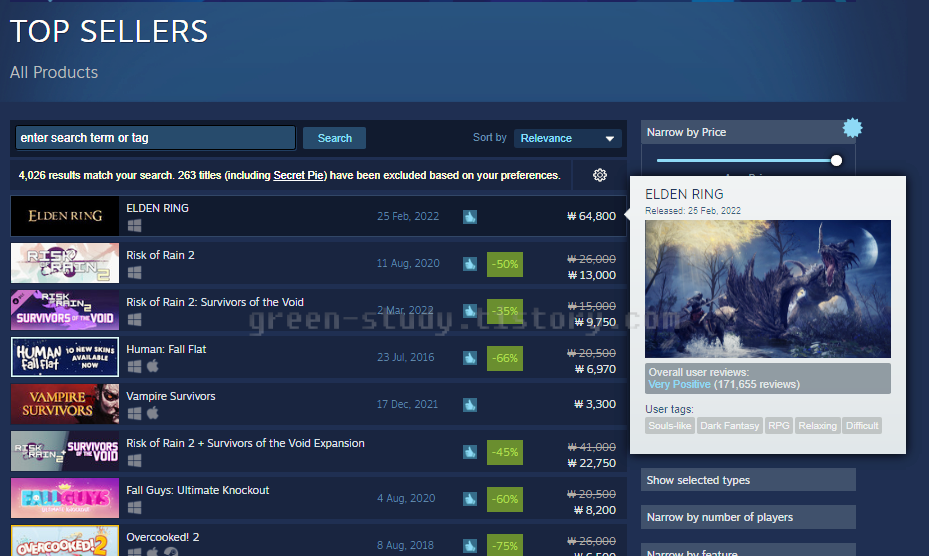Expand the Narrow by feature panel
Viewport: 929px width, 556px height.
748,551
